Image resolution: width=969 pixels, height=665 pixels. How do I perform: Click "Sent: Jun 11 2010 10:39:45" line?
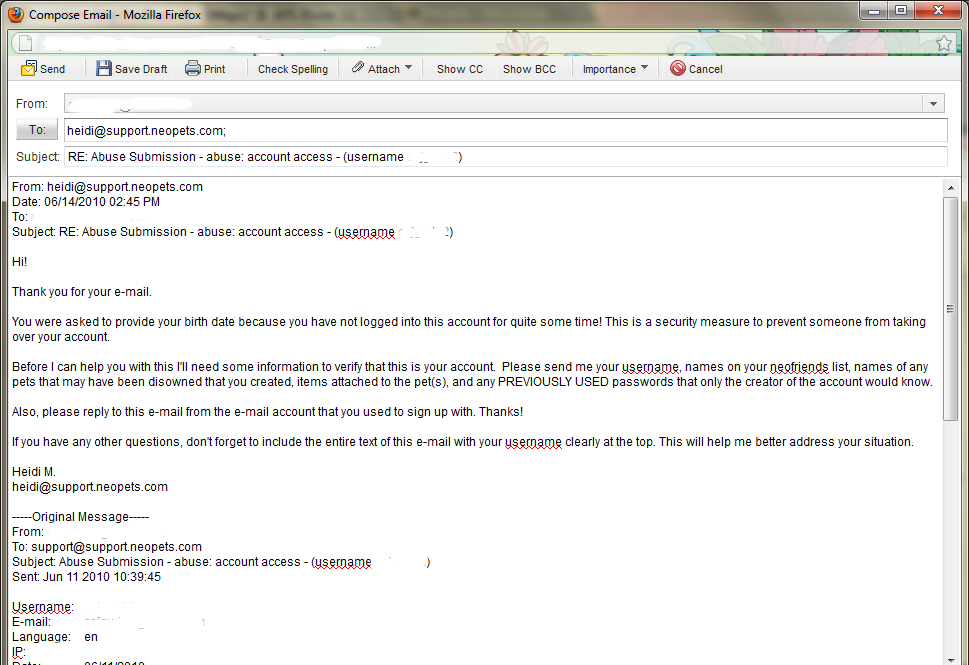pos(87,577)
